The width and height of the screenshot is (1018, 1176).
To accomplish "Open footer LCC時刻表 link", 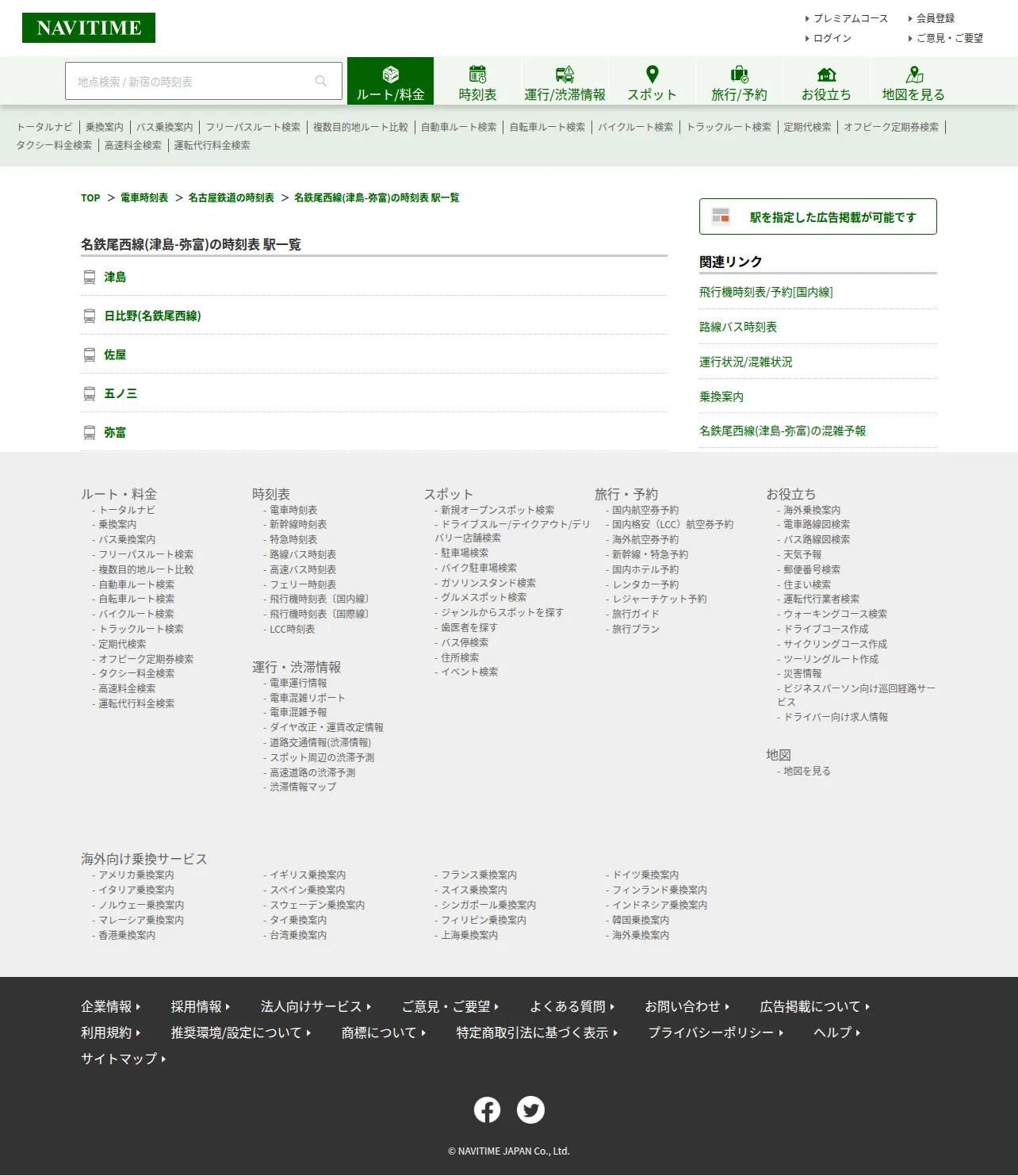I will point(292,629).
